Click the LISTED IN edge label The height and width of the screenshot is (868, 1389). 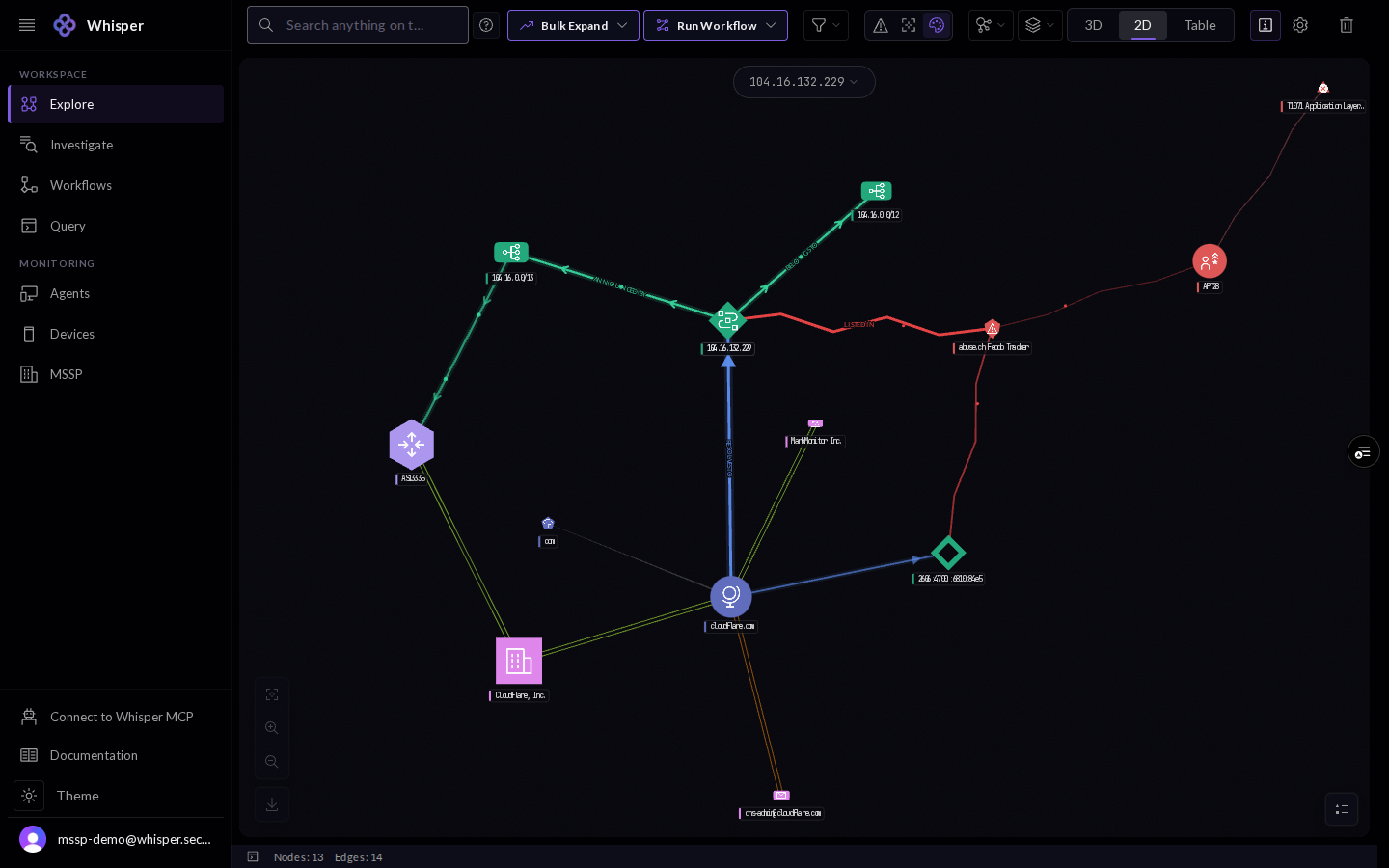tap(858, 325)
